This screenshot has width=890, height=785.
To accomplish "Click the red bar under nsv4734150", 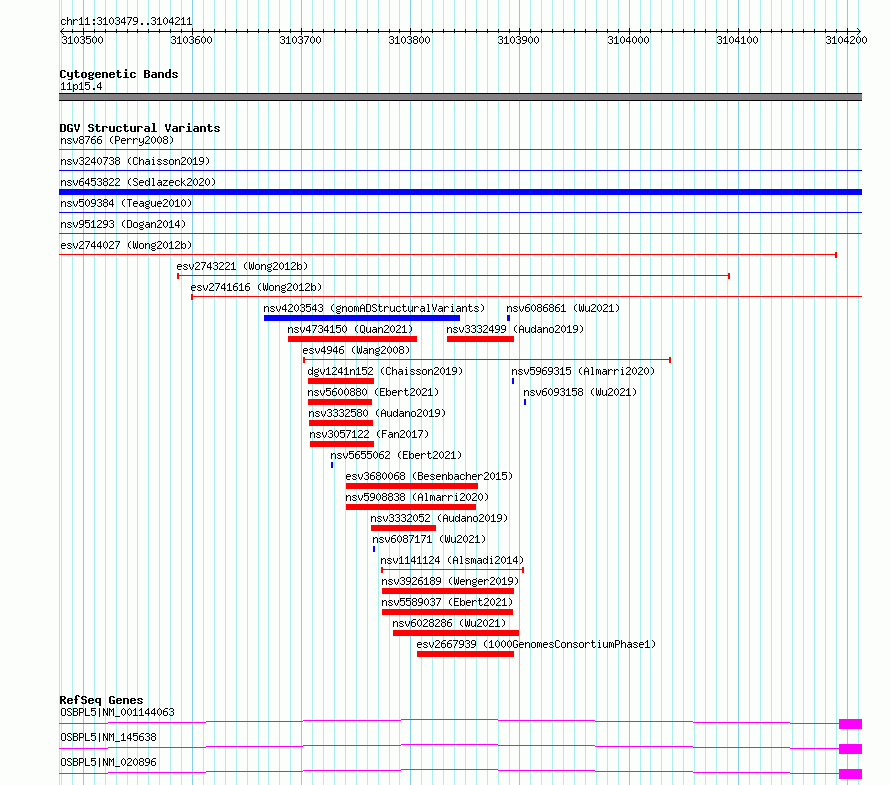I will click(x=352, y=339).
